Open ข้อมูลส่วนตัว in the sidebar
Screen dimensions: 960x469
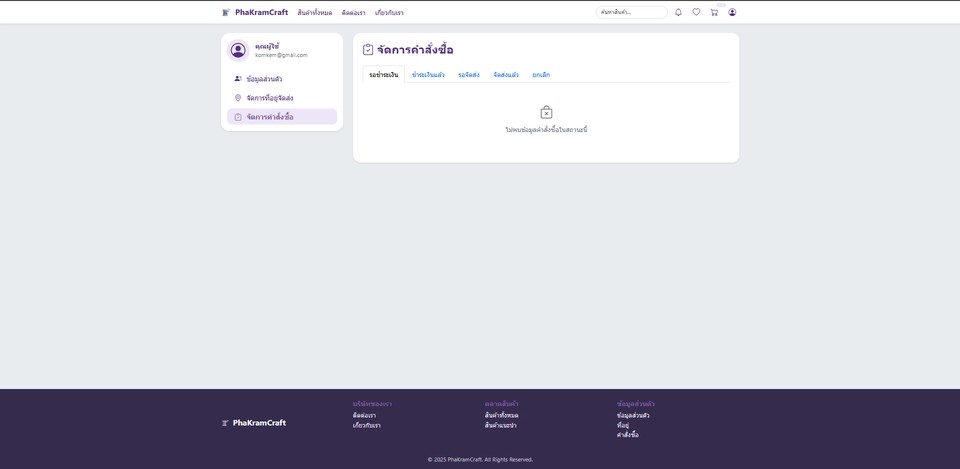[264, 79]
